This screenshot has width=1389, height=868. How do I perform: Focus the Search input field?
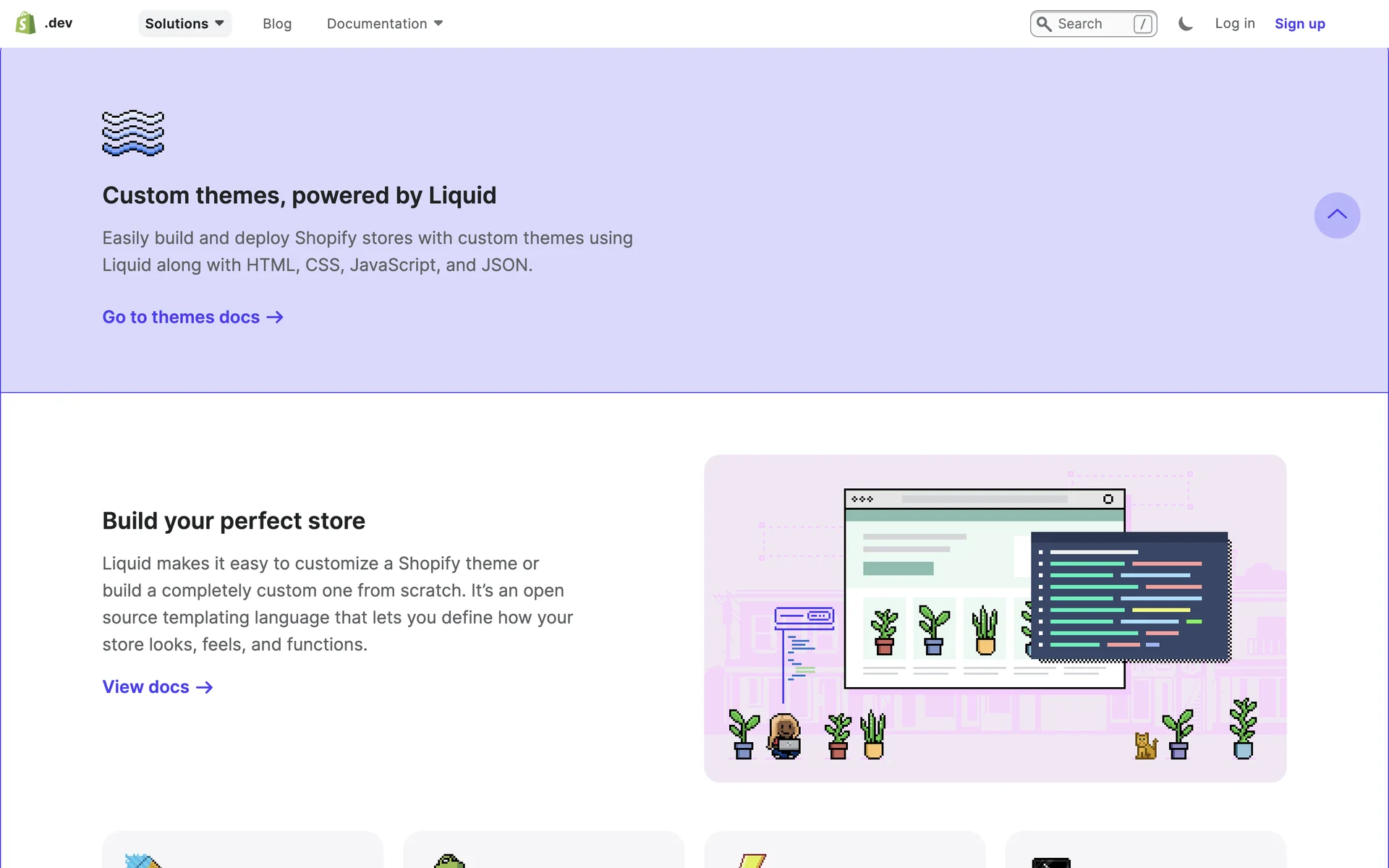tap(1092, 24)
